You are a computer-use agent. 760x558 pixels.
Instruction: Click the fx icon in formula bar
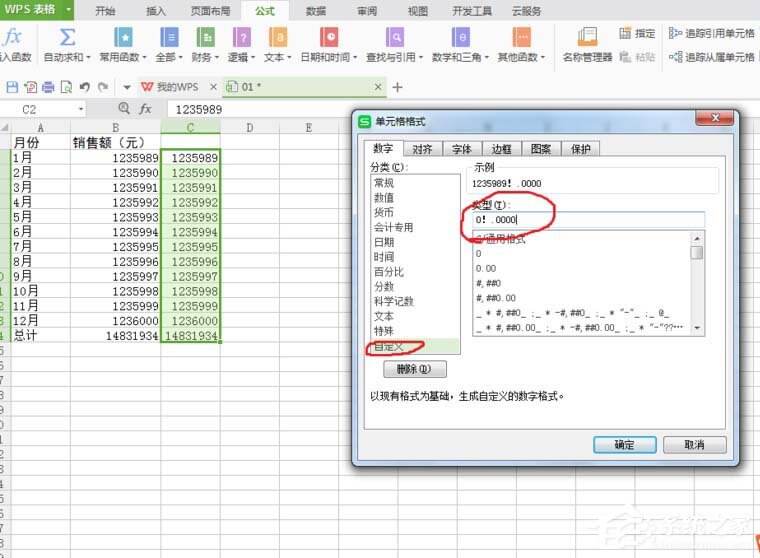coord(145,109)
